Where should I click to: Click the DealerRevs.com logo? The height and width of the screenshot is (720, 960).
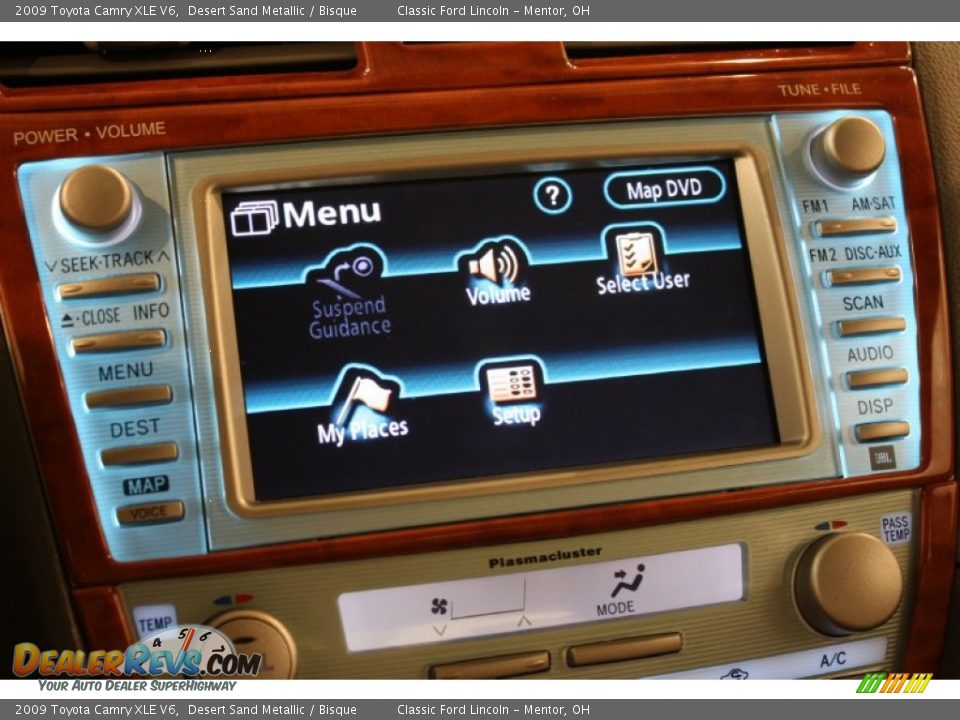coord(137,659)
